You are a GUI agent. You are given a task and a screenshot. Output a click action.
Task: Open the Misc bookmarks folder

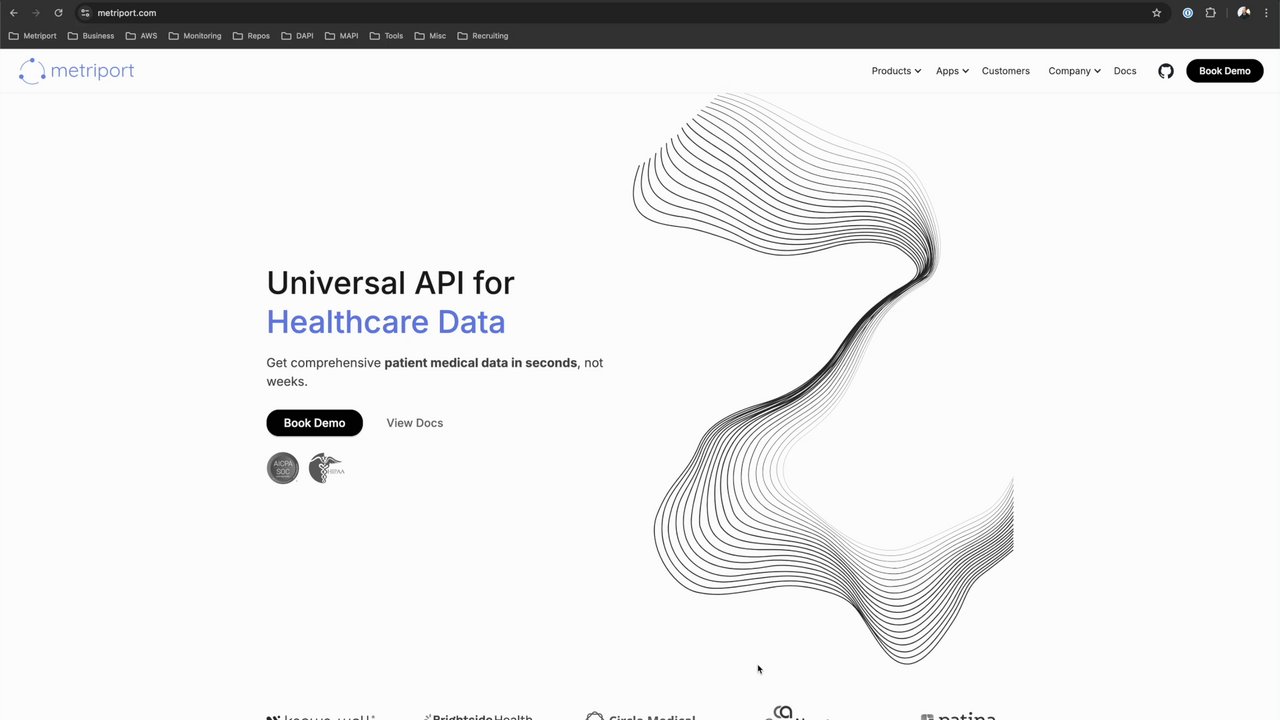point(430,36)
